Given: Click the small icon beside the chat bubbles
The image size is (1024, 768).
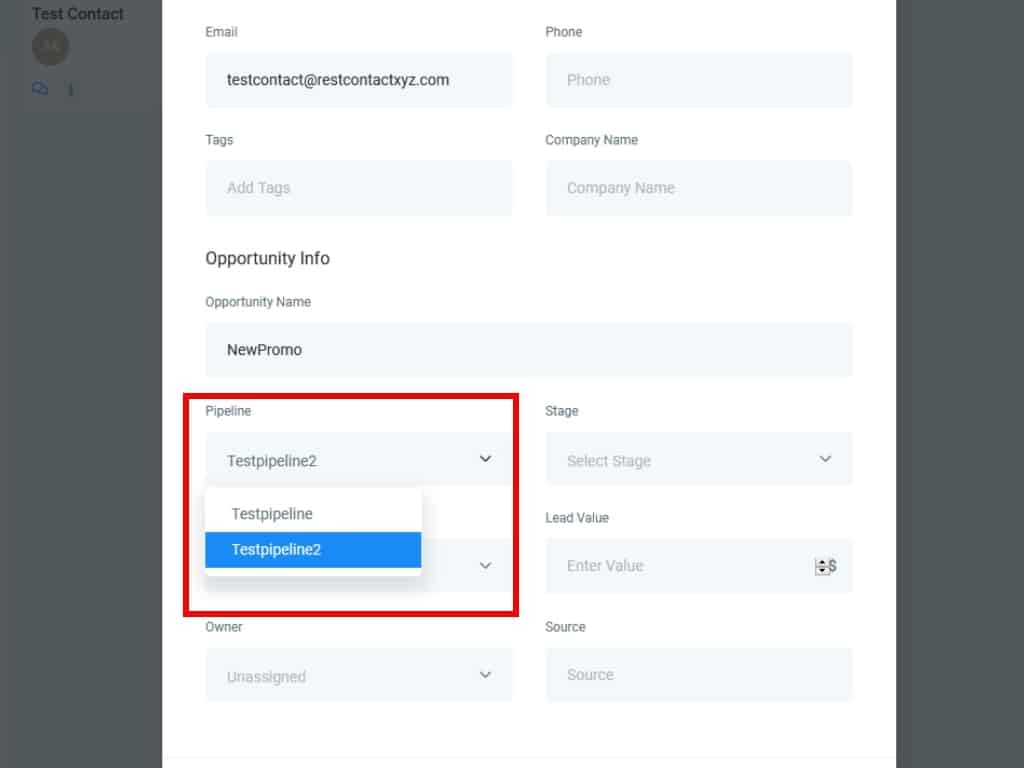Looking at the screenshot, I should tap(70, 90).
